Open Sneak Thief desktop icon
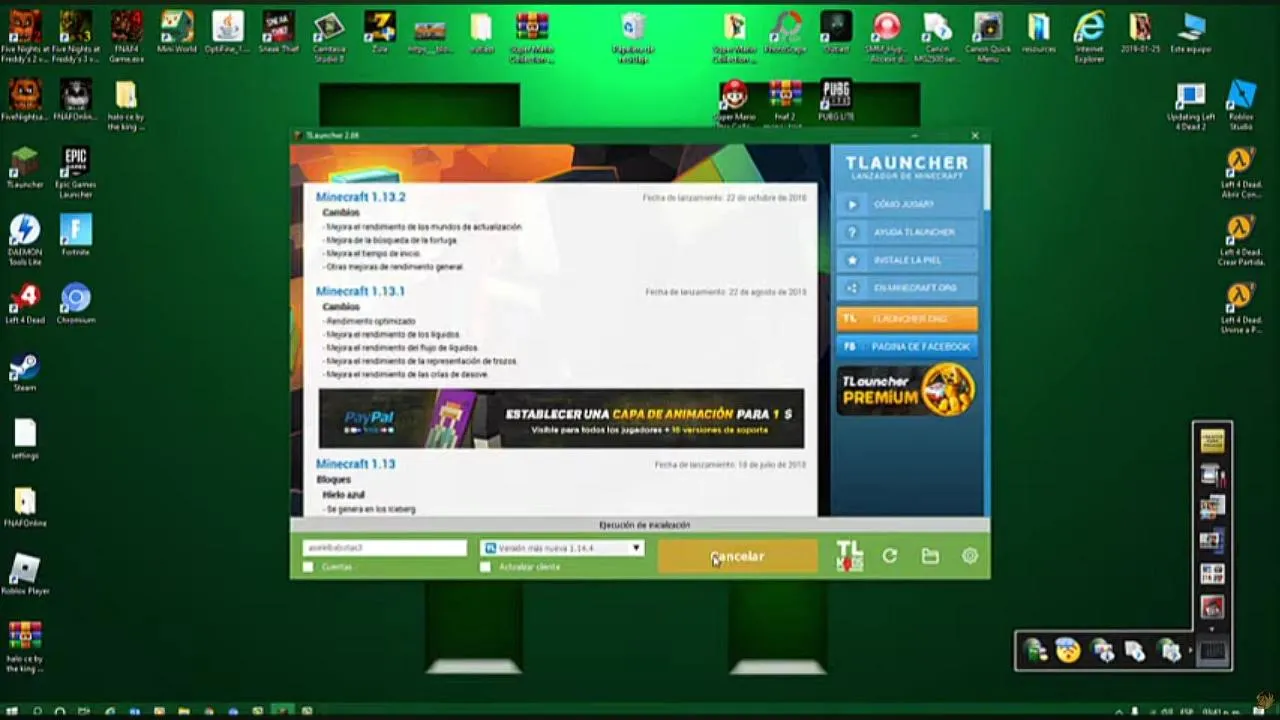This screenshot has width=1280, height=720. point(277,27)
